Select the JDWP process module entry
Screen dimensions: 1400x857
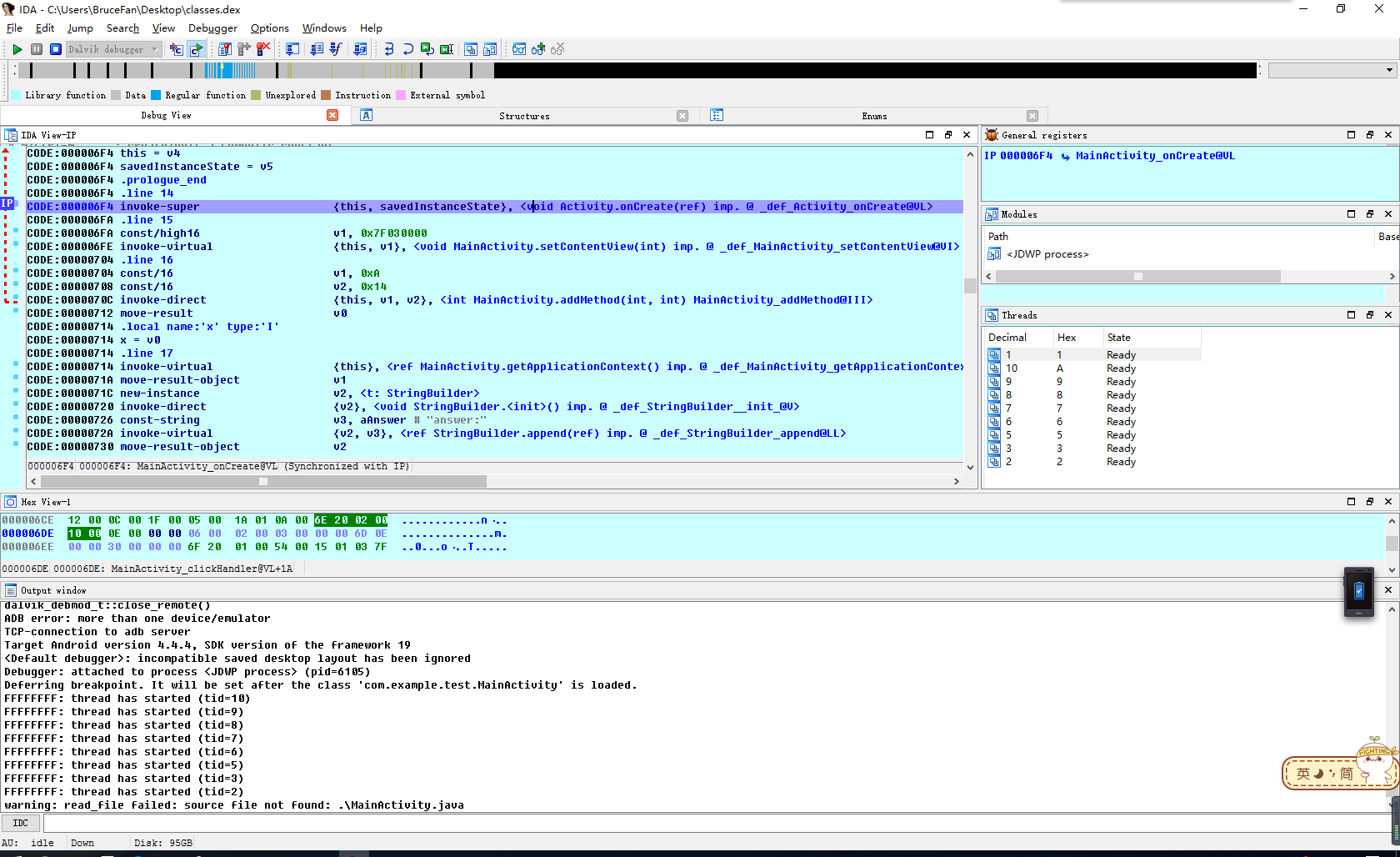point(1047,254)
